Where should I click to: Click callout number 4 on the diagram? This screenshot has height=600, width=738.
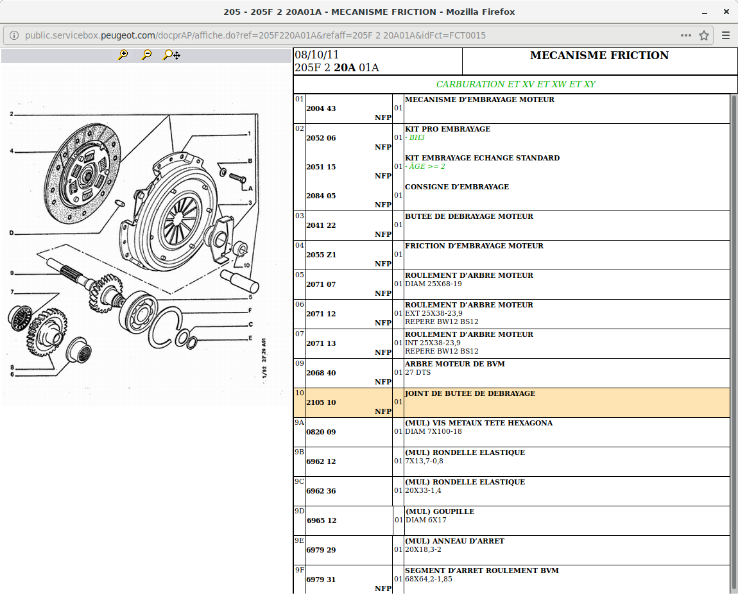point(12,152)
